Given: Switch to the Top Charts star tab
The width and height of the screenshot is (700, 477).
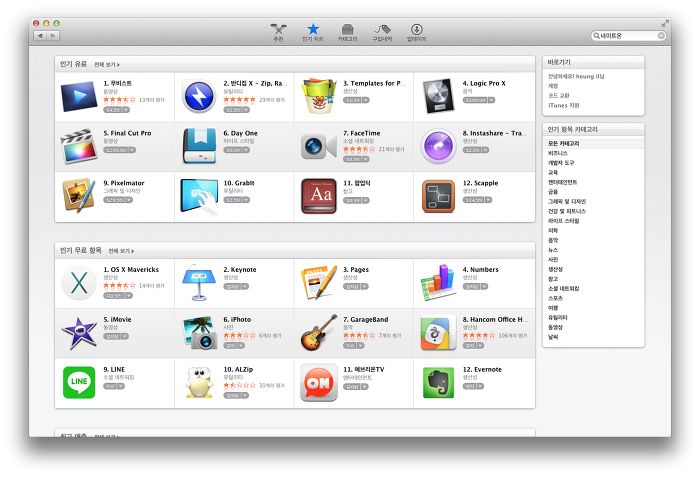Looking at the screenshot, I should coord(313,33).
